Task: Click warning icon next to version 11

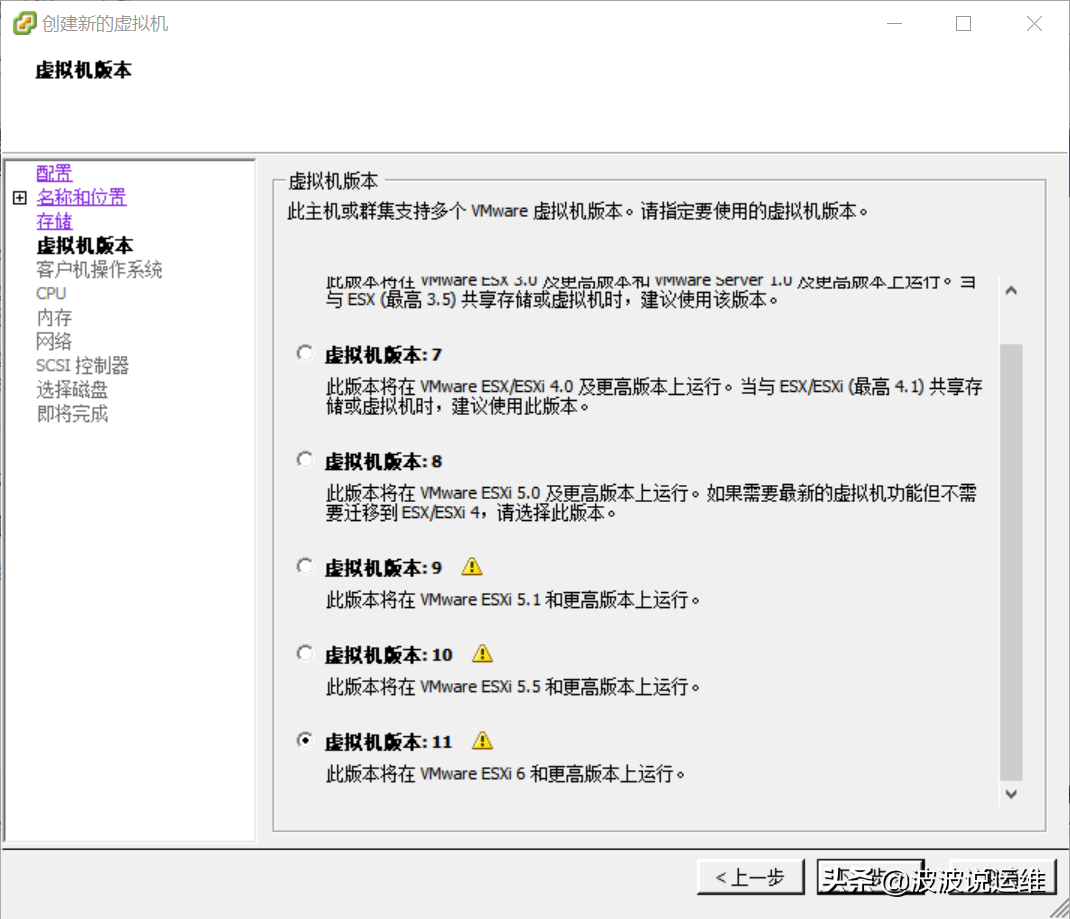Action: [482, 740]
